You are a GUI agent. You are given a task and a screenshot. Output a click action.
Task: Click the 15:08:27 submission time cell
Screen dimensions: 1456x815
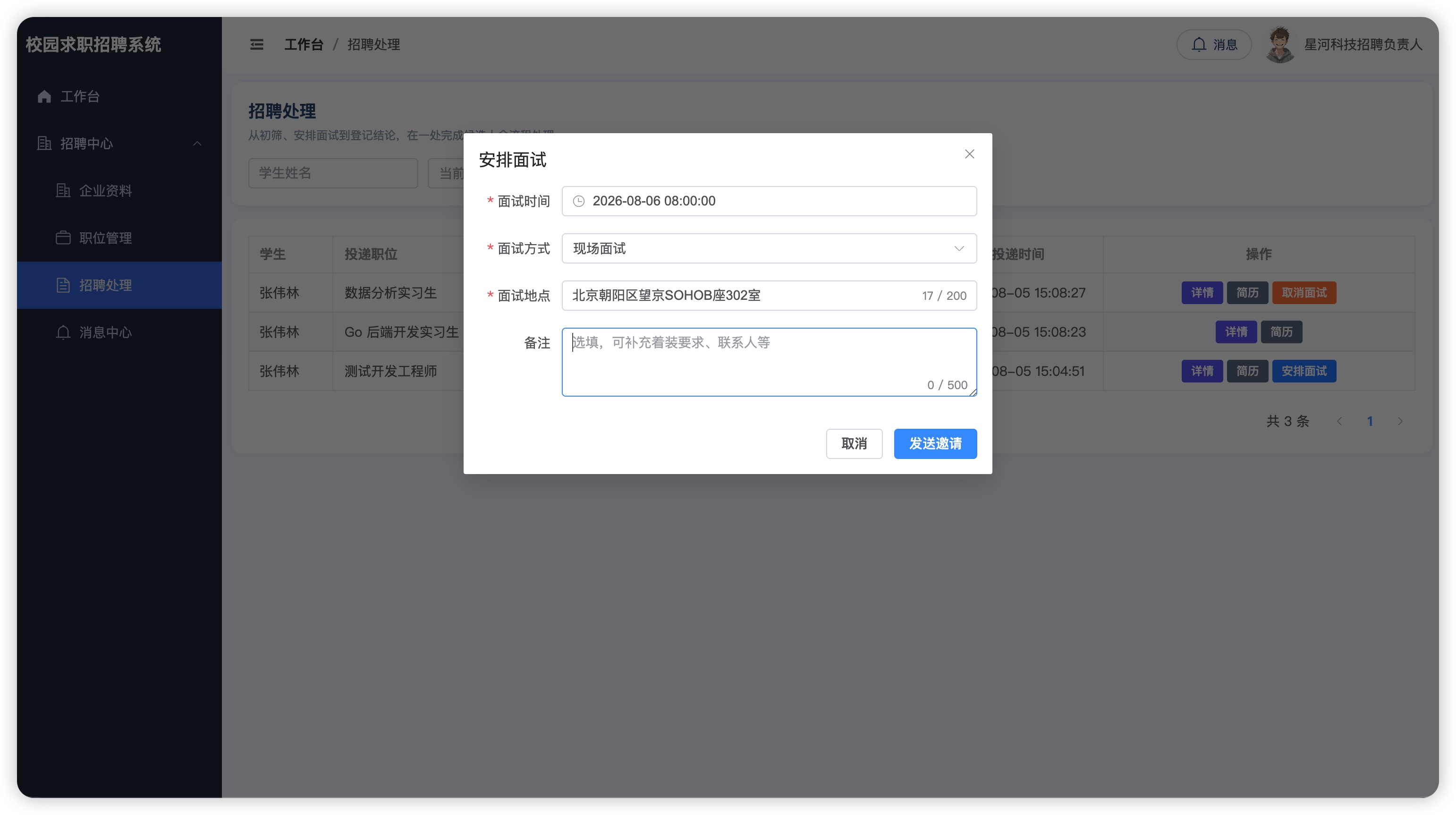click(x=1039, y=293)
